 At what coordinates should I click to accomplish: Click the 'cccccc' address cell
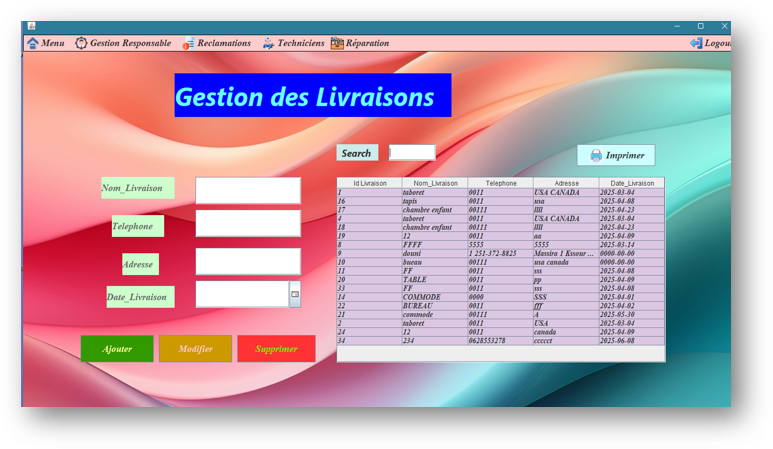tap(566, 341)
